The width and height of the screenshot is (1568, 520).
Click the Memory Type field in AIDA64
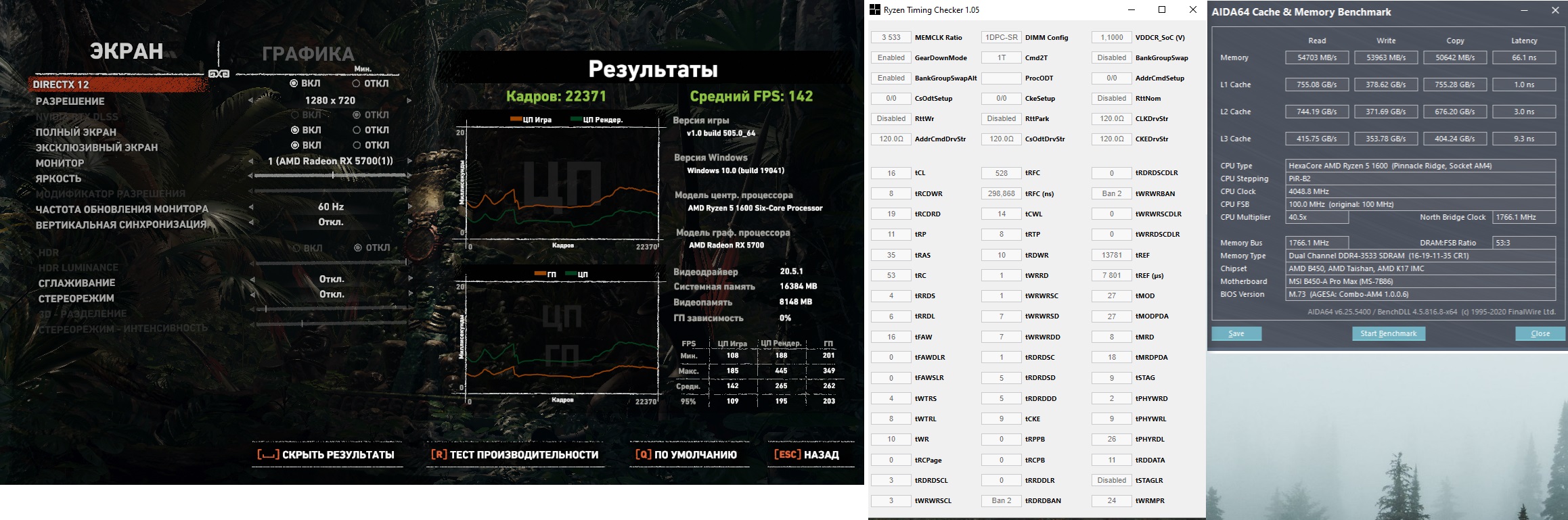tap(1420, 256)
